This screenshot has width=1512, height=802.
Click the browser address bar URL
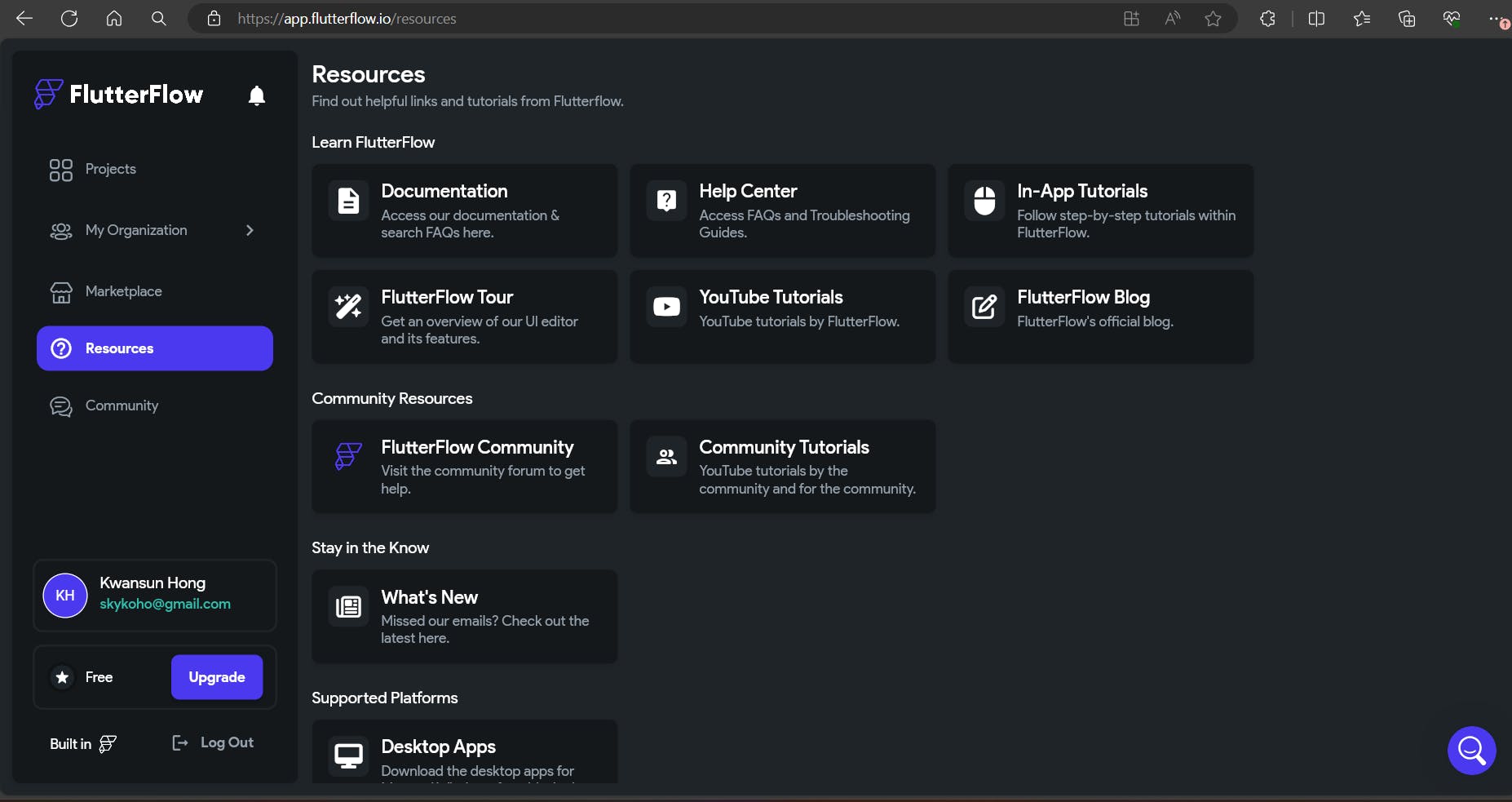347,19
